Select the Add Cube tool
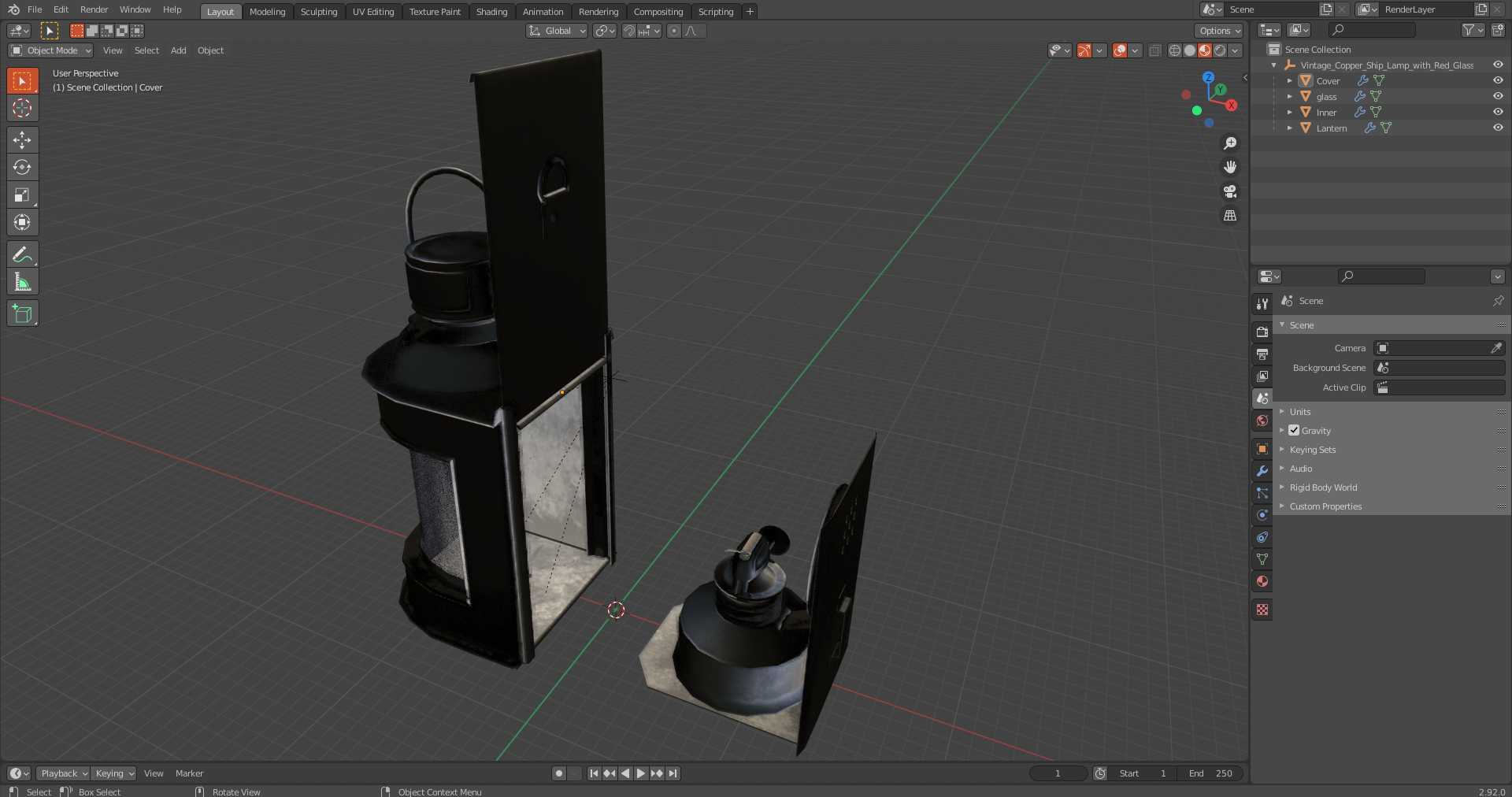The width and height of the screenshot is (1512, 797). pyautogui.click(x=22, y=313)
